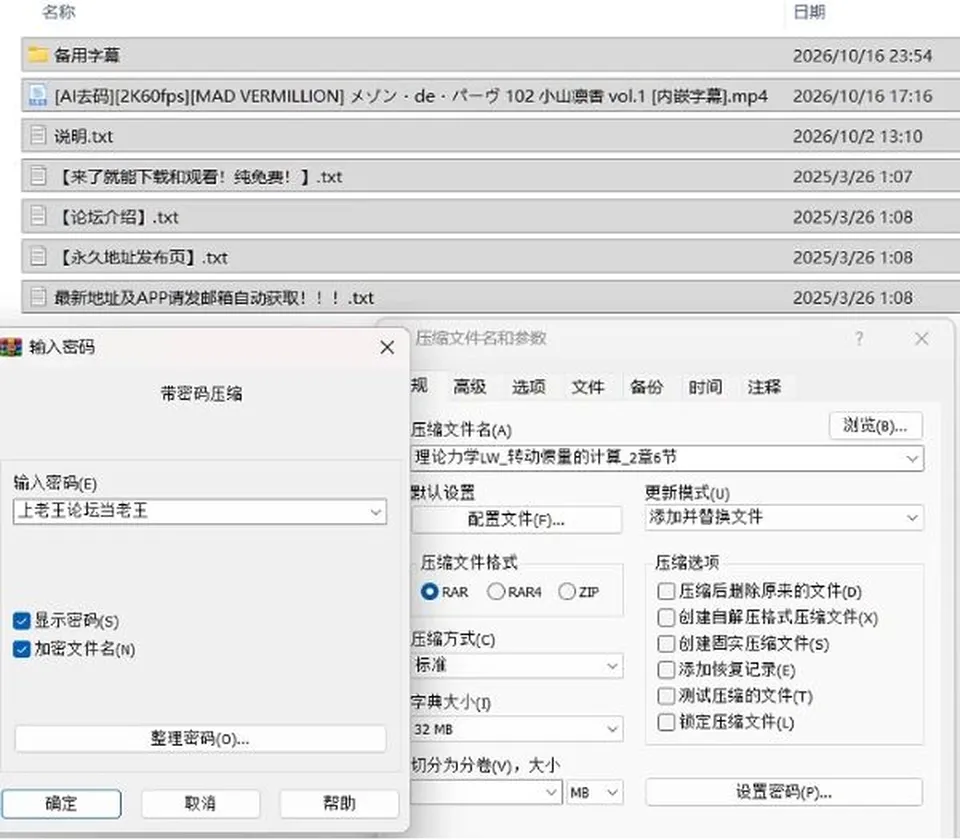Enable 创建自解压格式压缩文件 checkbox
960x840 pixels.
point(666,617)
